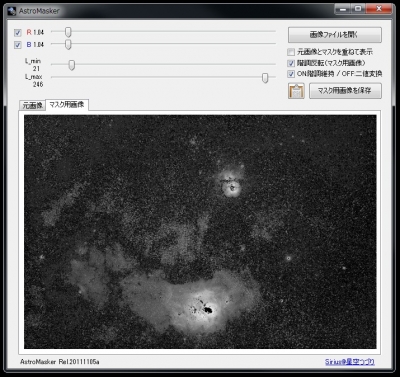This screenshot has height=377, width=400.
Task: Enable overlaying the original image and mask
Action: 291,52
